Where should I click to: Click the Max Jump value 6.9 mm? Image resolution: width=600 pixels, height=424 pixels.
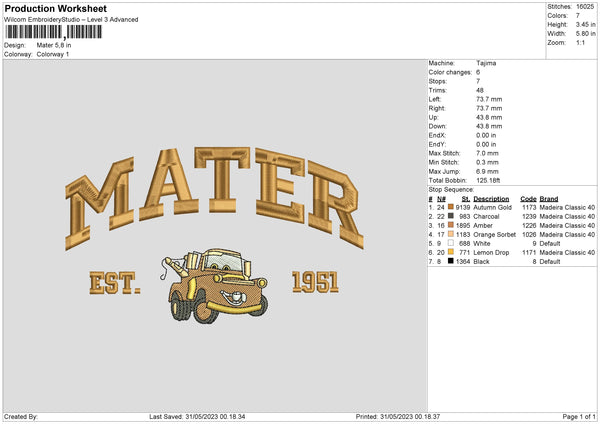[x=487, y=171]
